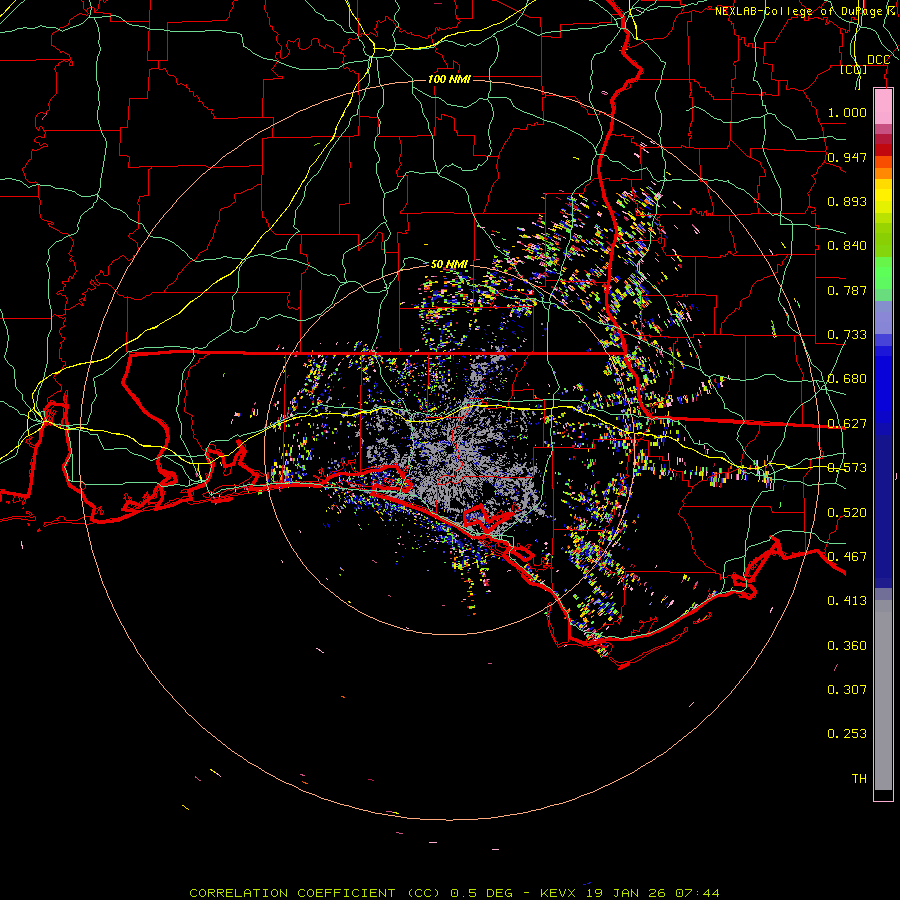The image size is (900, 900).
Task: Click the 100 NMI range ring label
Action: tap(449, 79)
